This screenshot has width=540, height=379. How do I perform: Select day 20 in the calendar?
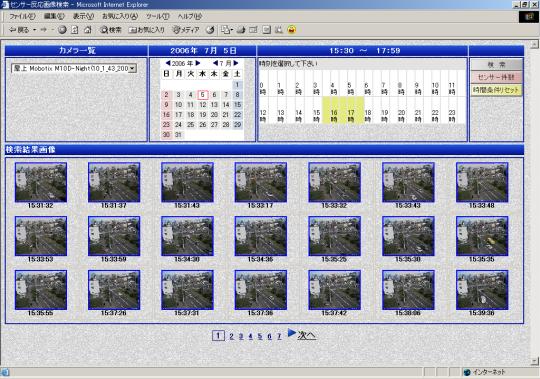[x=214, y=115]
